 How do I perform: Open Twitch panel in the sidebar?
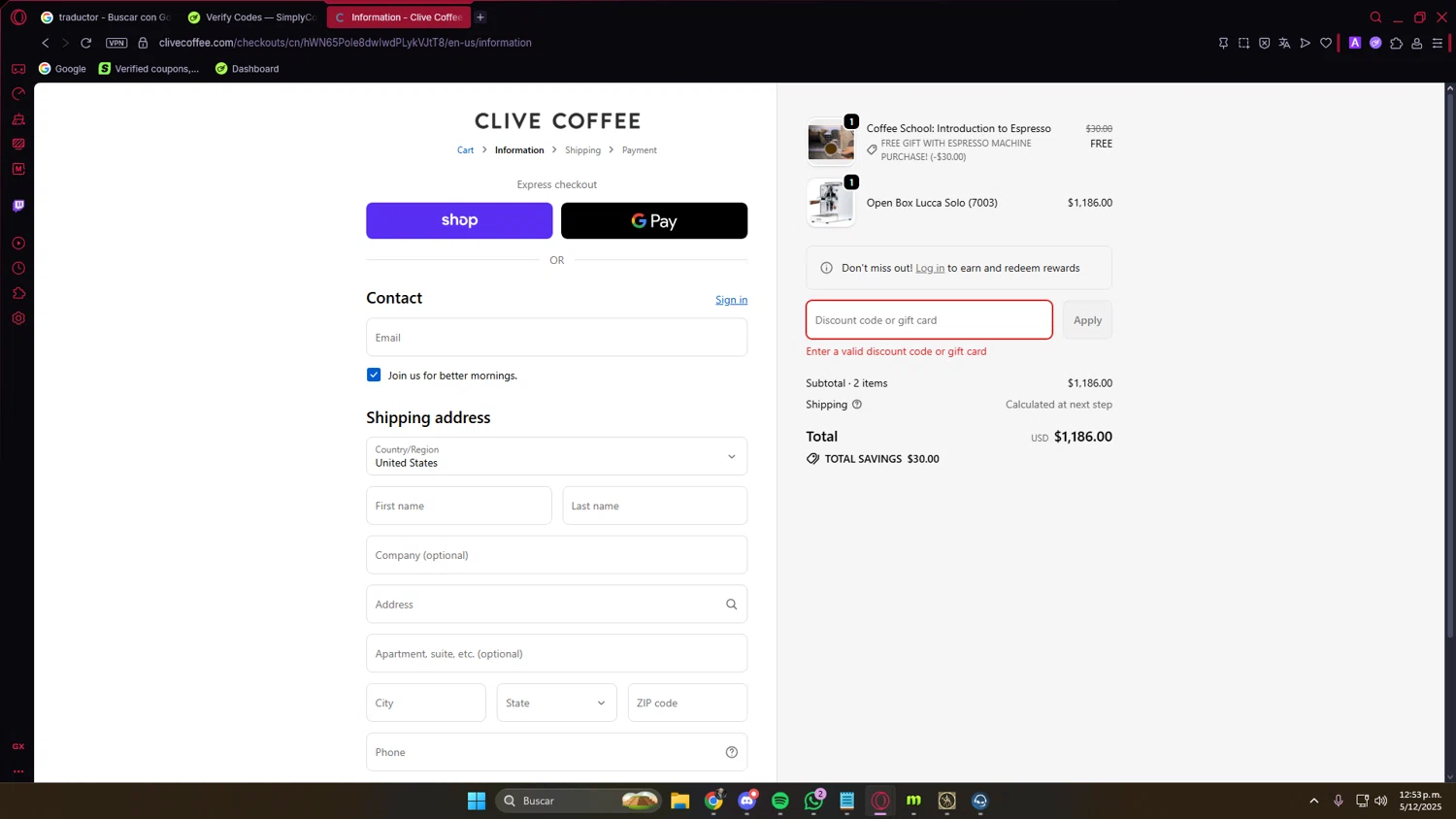pos(18,206)
